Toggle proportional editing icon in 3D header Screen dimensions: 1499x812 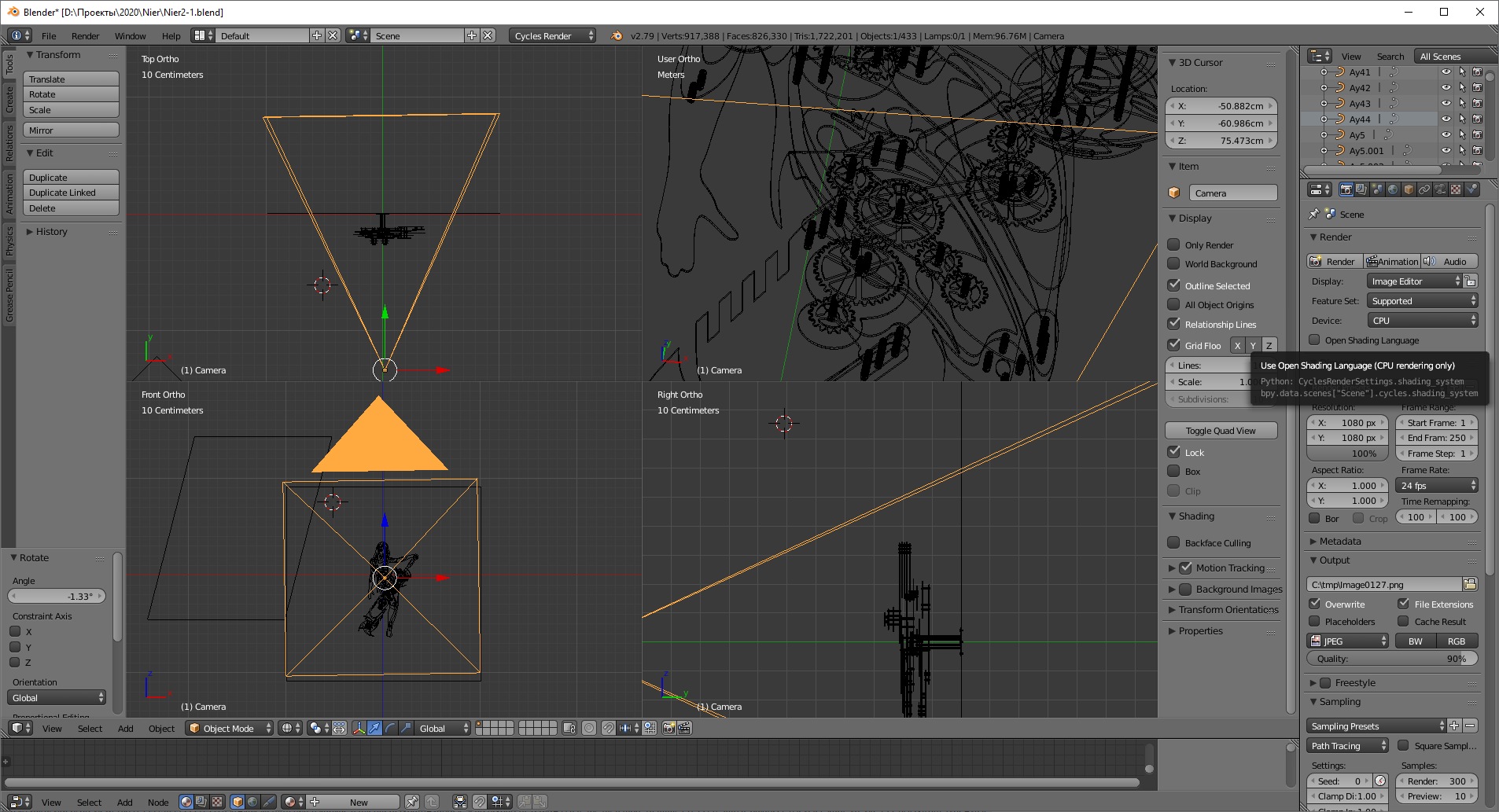coord(589,728)
